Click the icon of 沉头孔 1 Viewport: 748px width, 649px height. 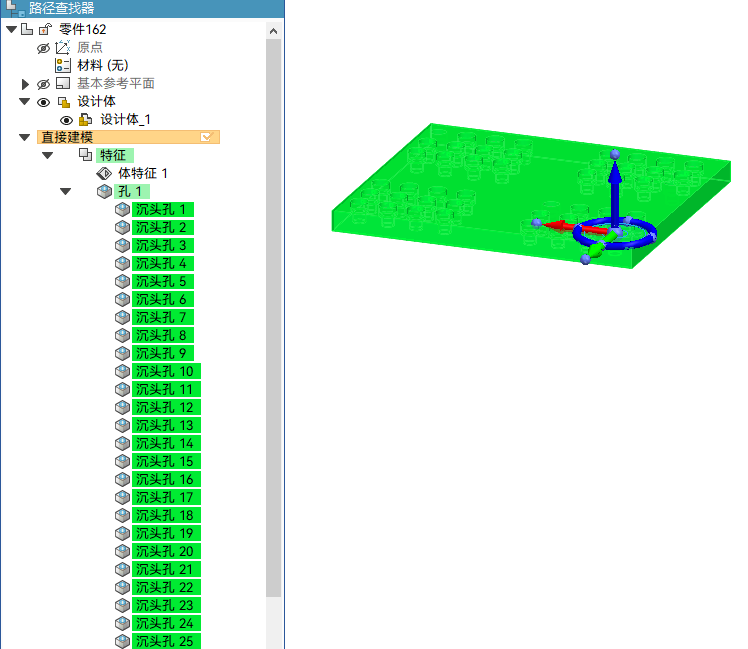click(x=123, y=209)
